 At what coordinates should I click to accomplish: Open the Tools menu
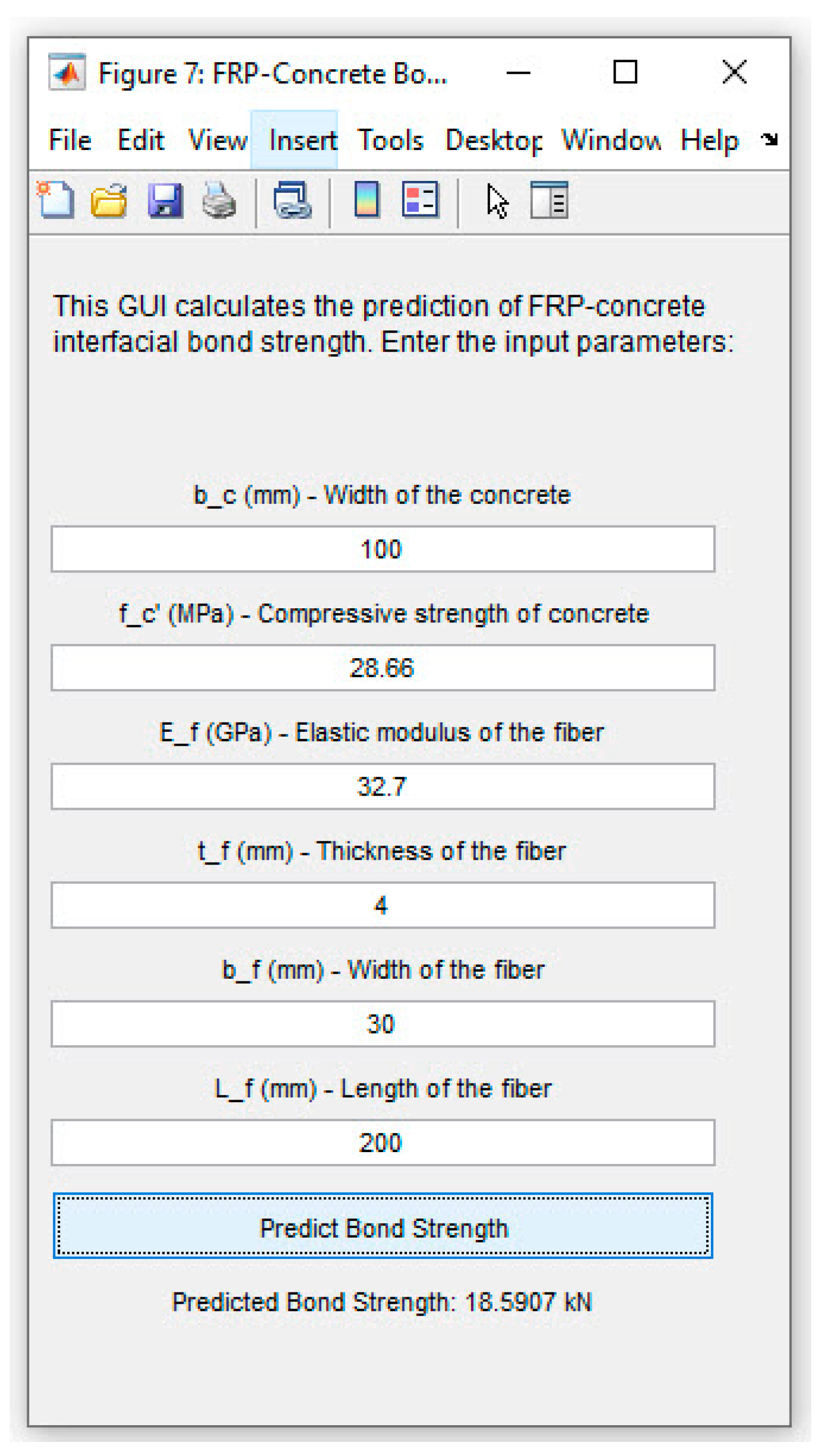click(390, 140)
